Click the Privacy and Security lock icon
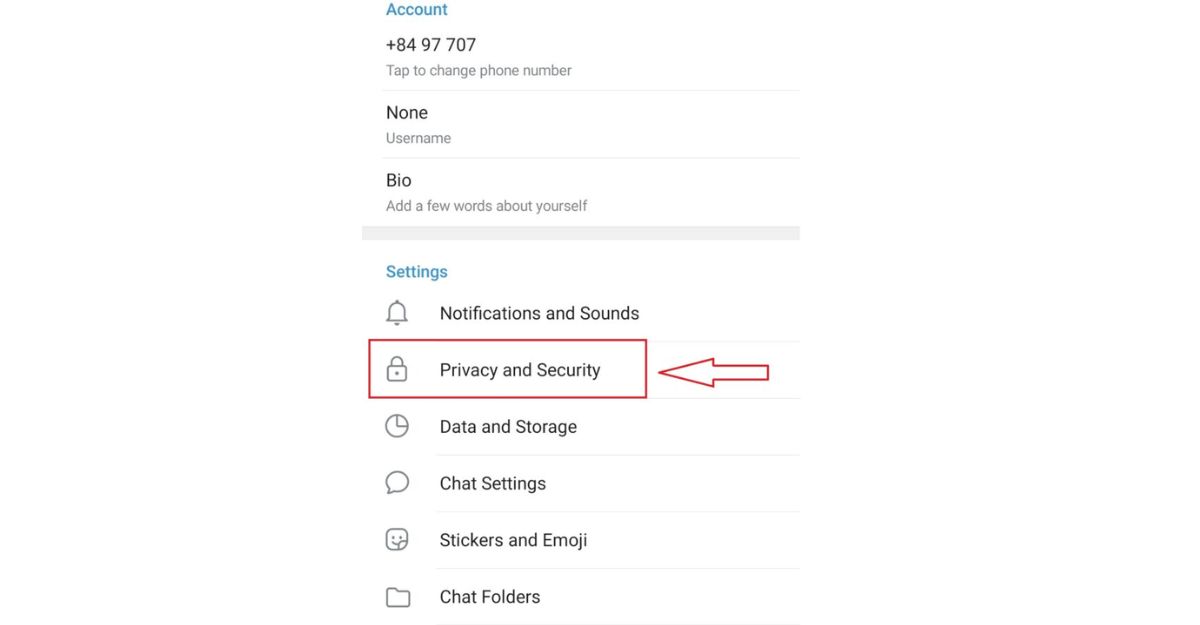 (x=397, y=369)
